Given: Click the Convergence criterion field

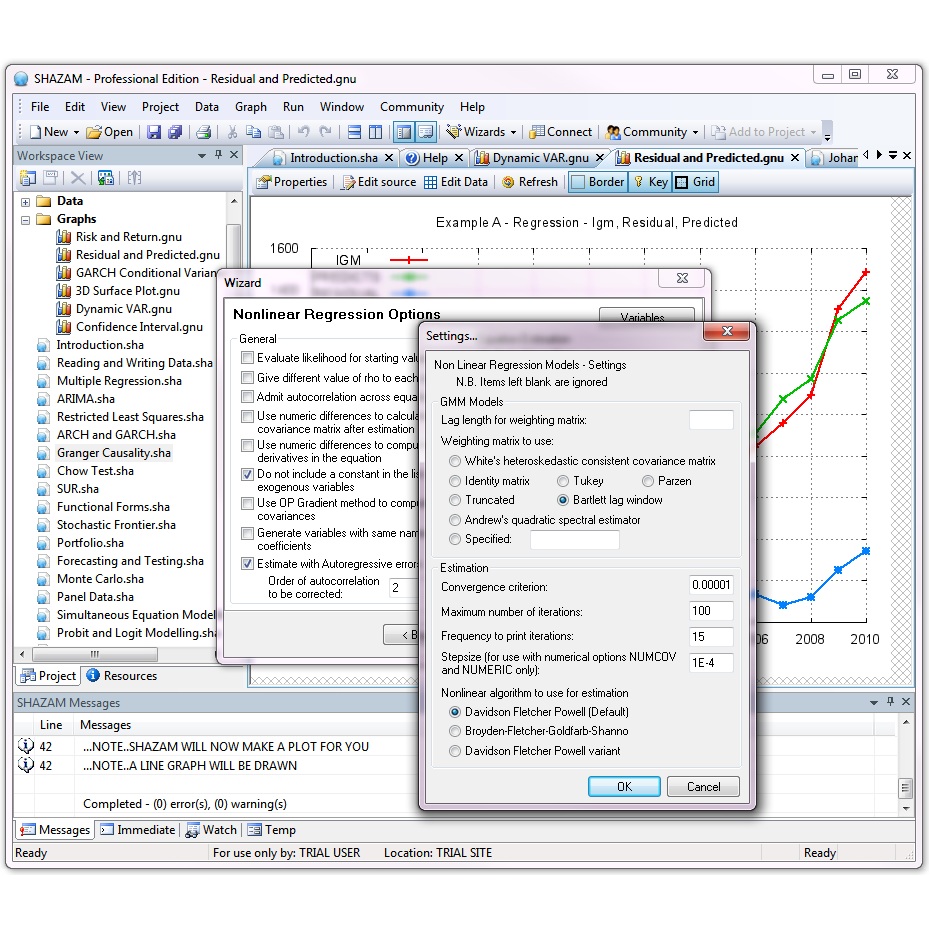Looking at the screenshot, I should pos(711,585).
